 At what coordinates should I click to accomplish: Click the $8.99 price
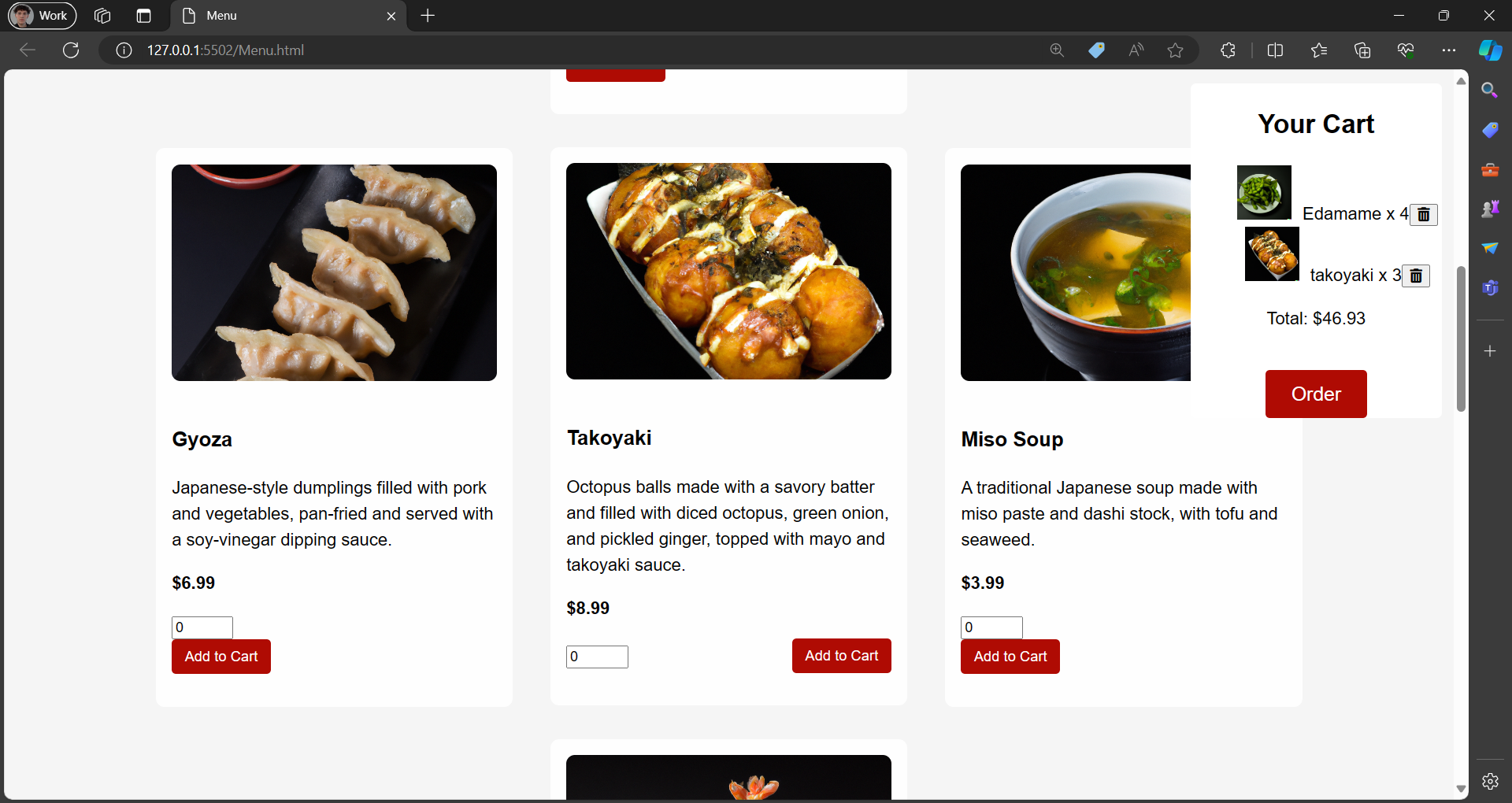coord(587,609)
